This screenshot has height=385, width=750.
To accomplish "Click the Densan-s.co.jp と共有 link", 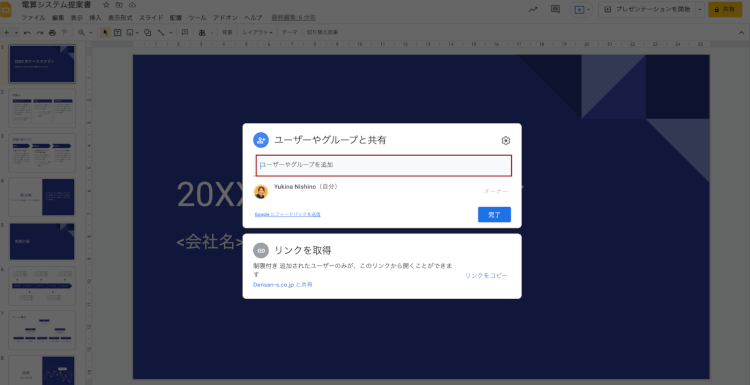I will (283, 285).
